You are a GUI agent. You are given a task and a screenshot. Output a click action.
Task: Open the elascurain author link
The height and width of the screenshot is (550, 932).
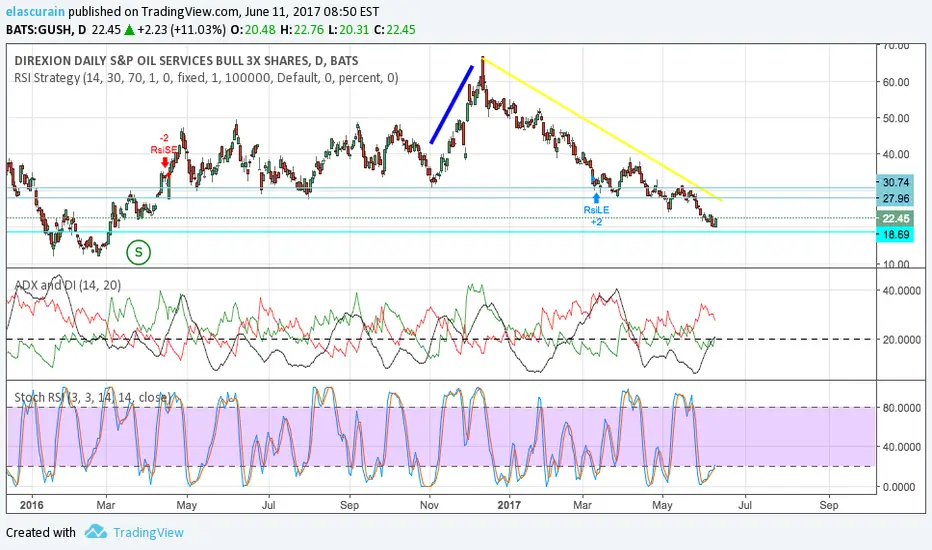click(x=35, y=11)
